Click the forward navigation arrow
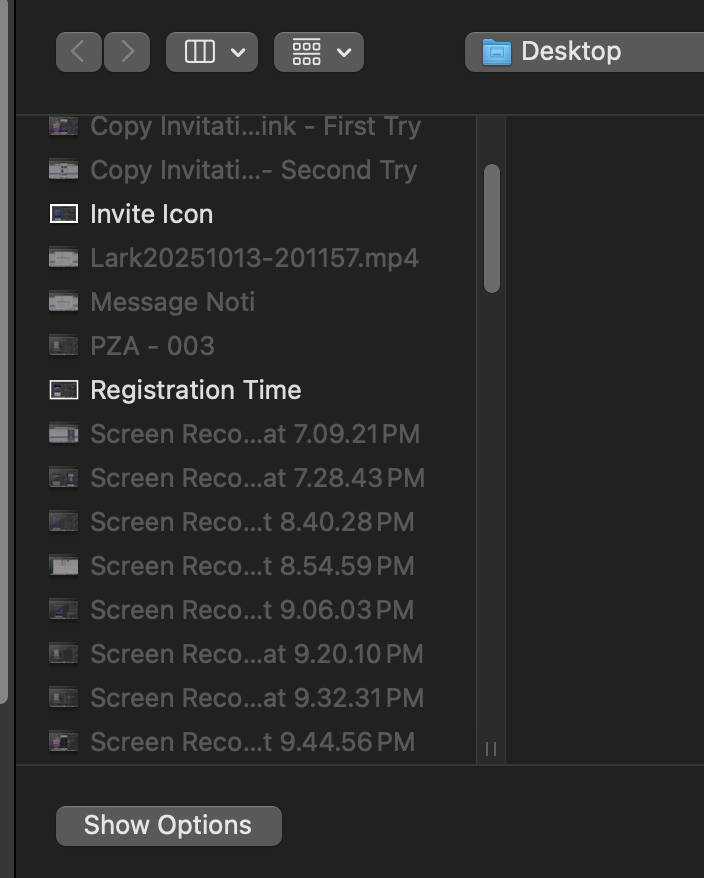 click(126, 52)
